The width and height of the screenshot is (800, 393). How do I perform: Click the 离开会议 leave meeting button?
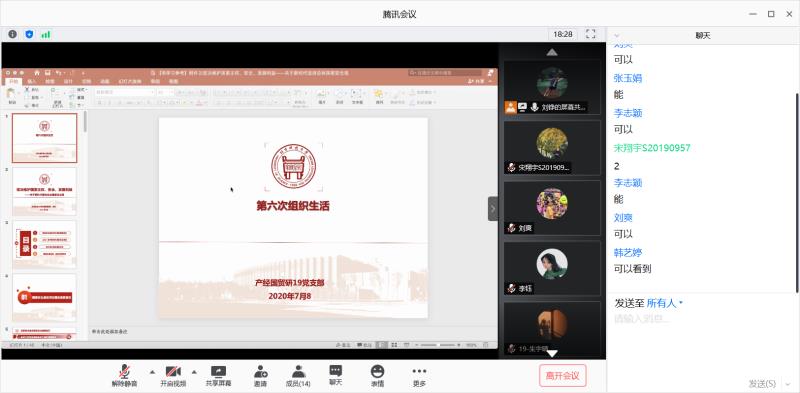[x=563, y=376]
